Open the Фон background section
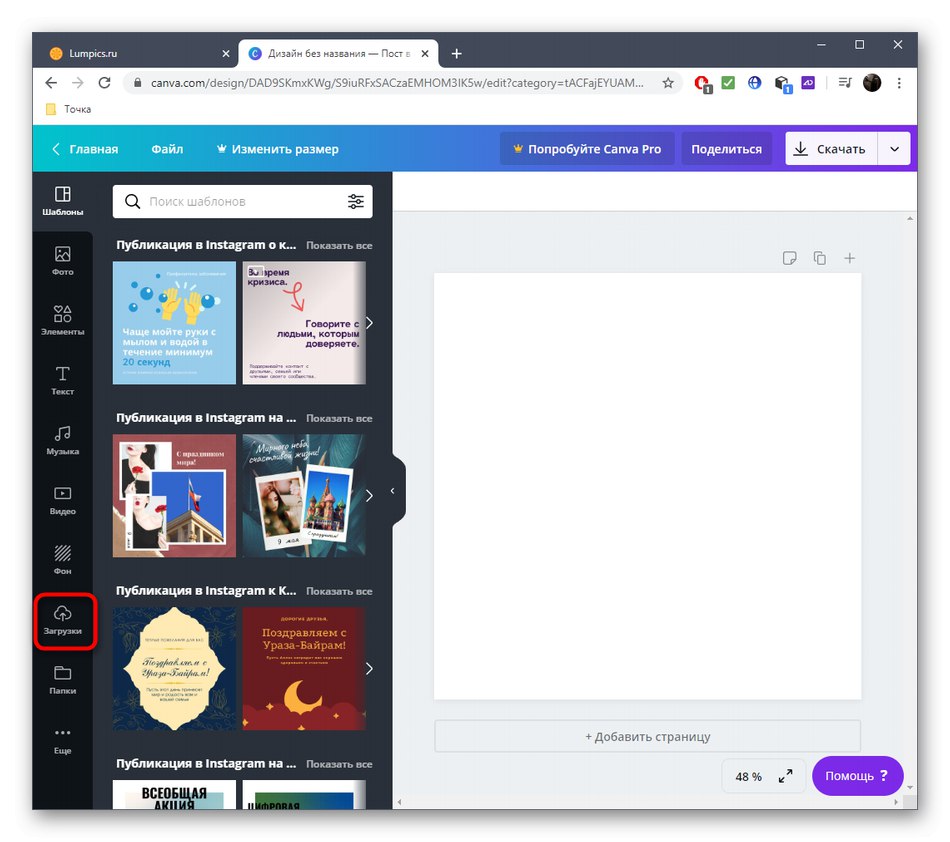 coord(62,560)
